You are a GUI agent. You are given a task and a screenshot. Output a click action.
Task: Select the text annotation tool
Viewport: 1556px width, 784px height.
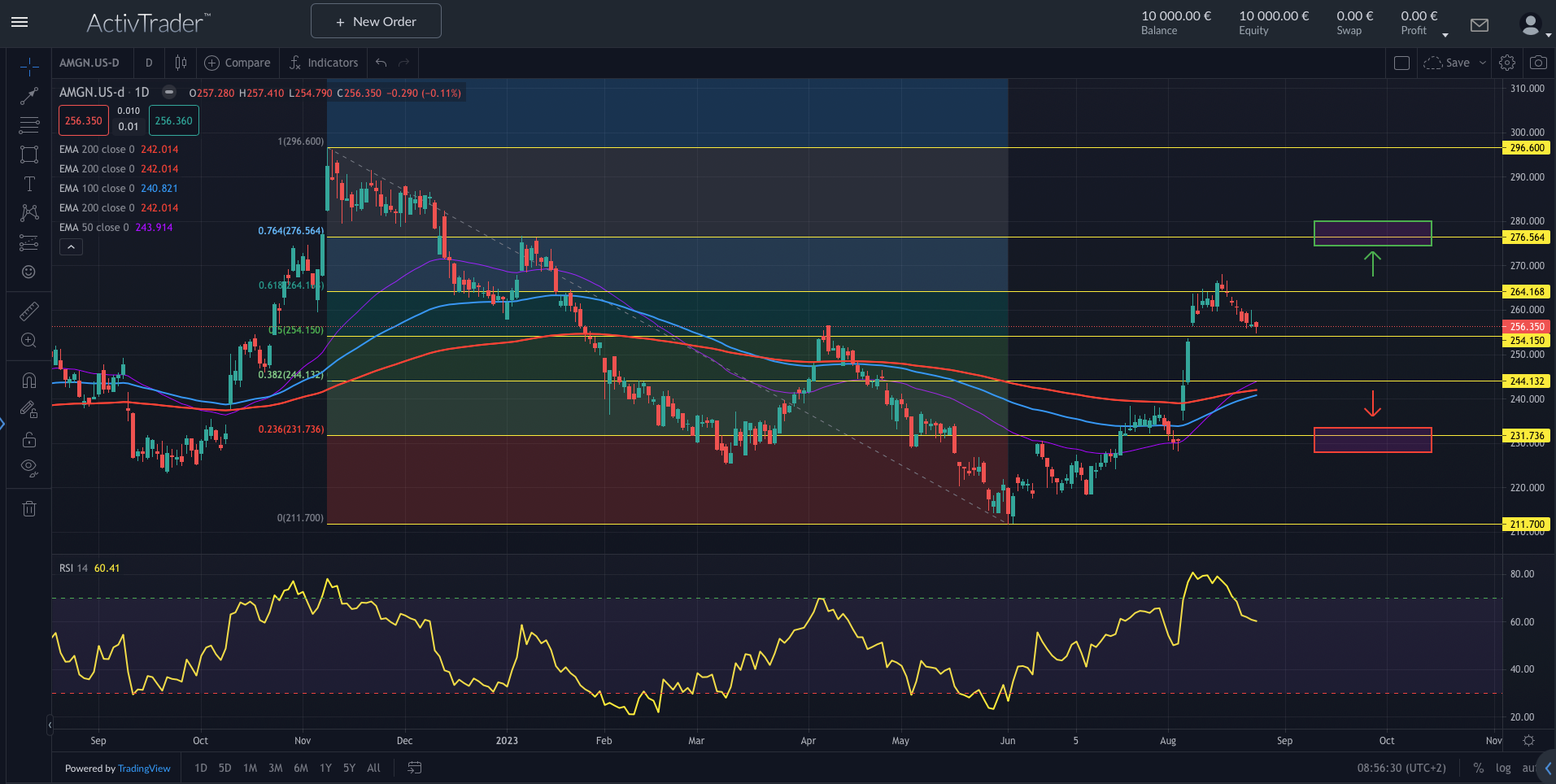29,184
